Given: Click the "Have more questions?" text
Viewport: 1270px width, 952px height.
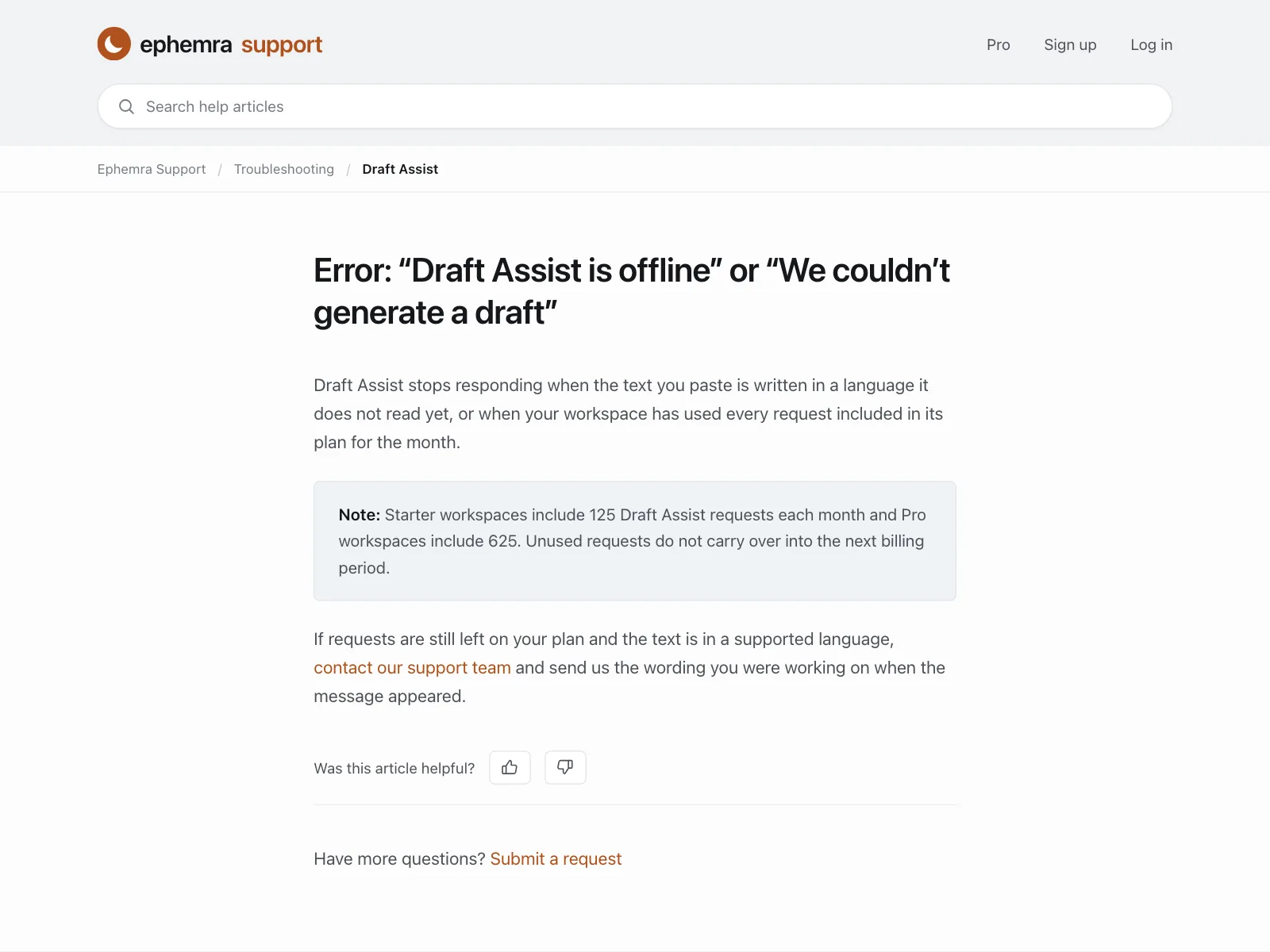Looking at the screenshot, I should tap(399, 859).
